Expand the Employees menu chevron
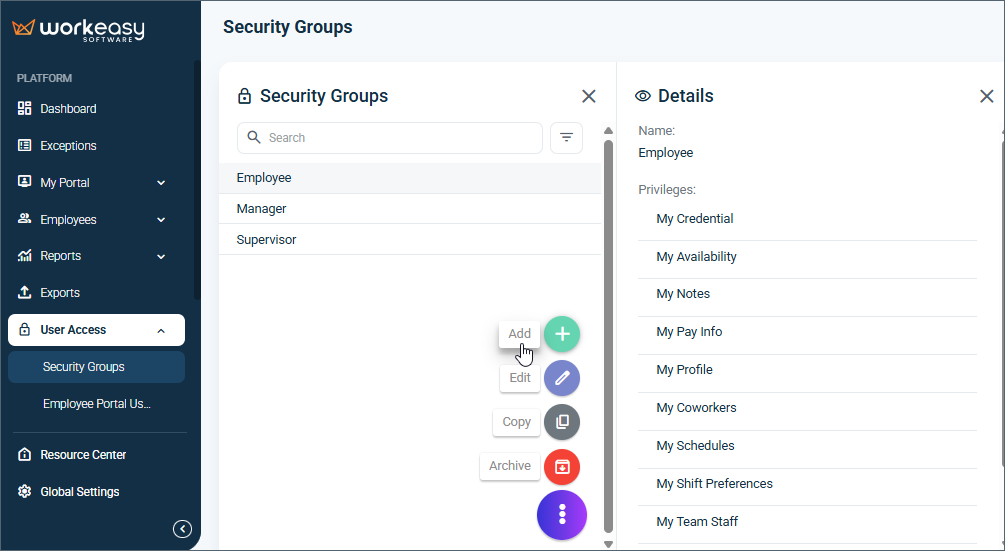 tap(161, 220)
